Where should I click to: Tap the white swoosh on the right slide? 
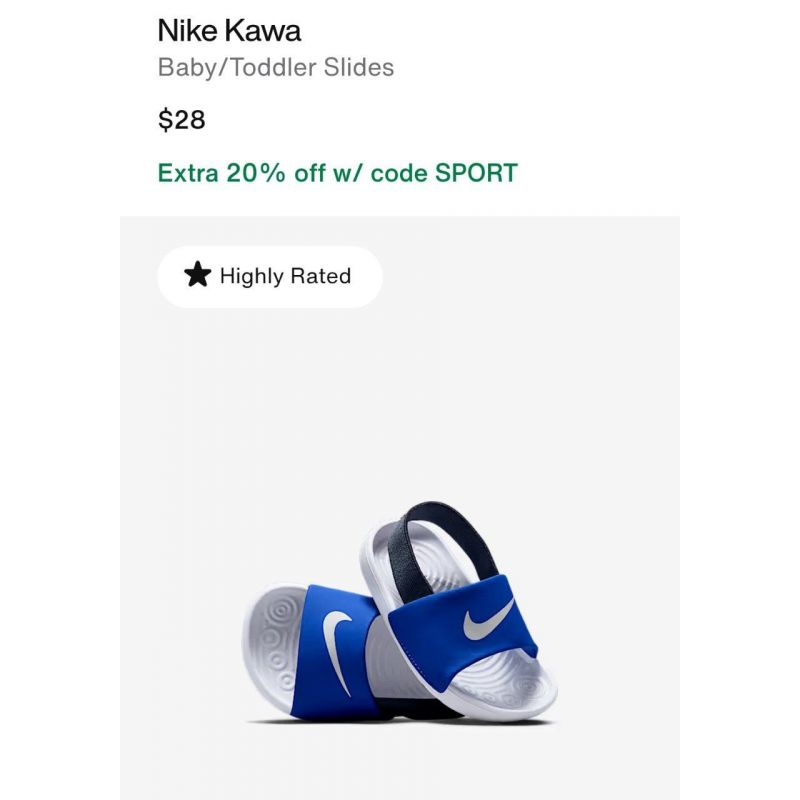point(489,619)
